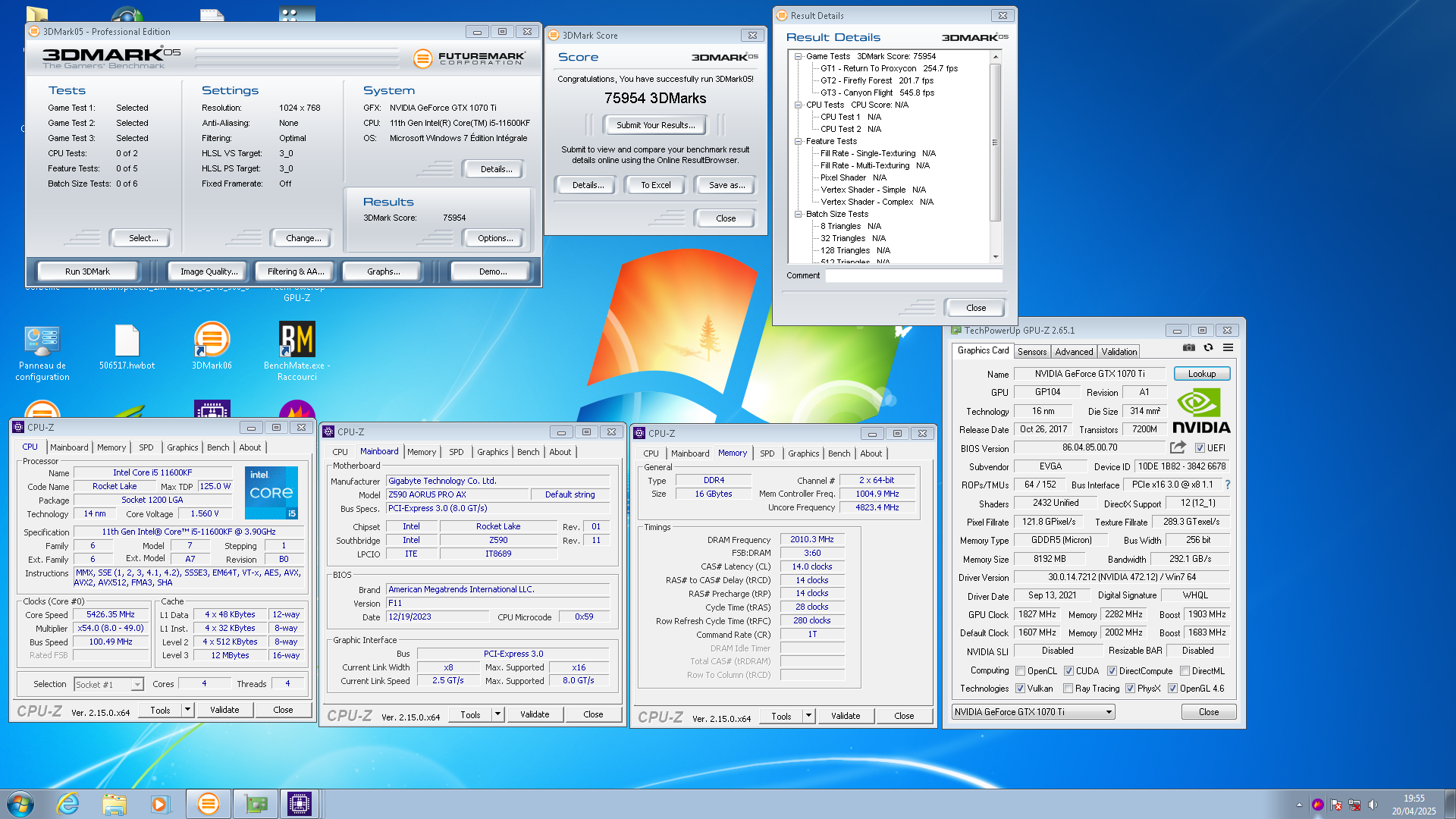Click Run 3DMark button
This screenshot has height=819, width=1456.
click(87, 271)
